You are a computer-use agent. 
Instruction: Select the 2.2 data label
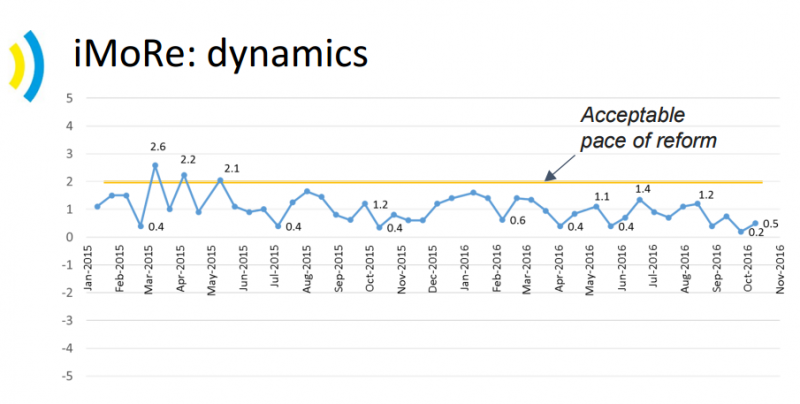click(x=188, y=160)
